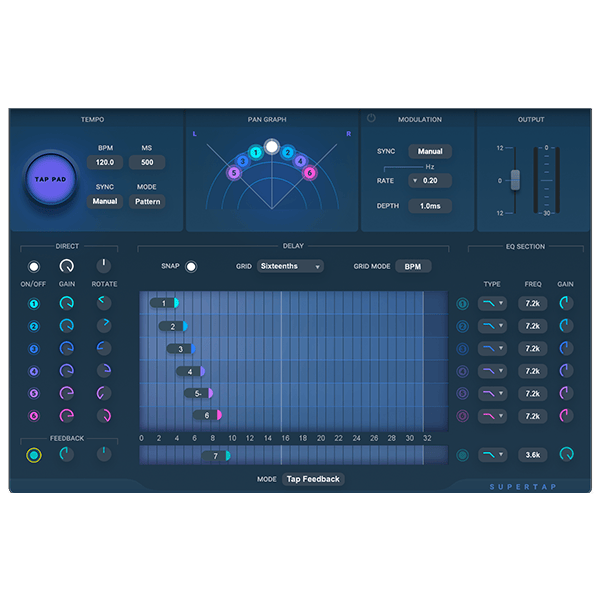
Task: Select delay tap 6 marker in grid
Action: click(x=207, y=415)
